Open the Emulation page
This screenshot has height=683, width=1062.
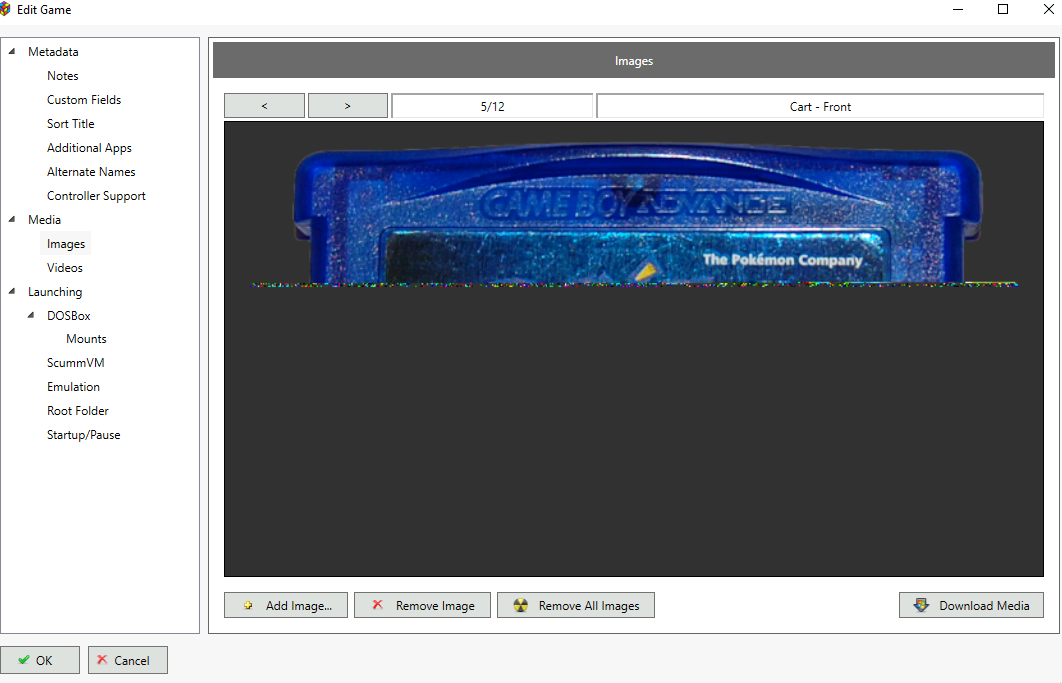pyautogui.click(x=73, y=387)
